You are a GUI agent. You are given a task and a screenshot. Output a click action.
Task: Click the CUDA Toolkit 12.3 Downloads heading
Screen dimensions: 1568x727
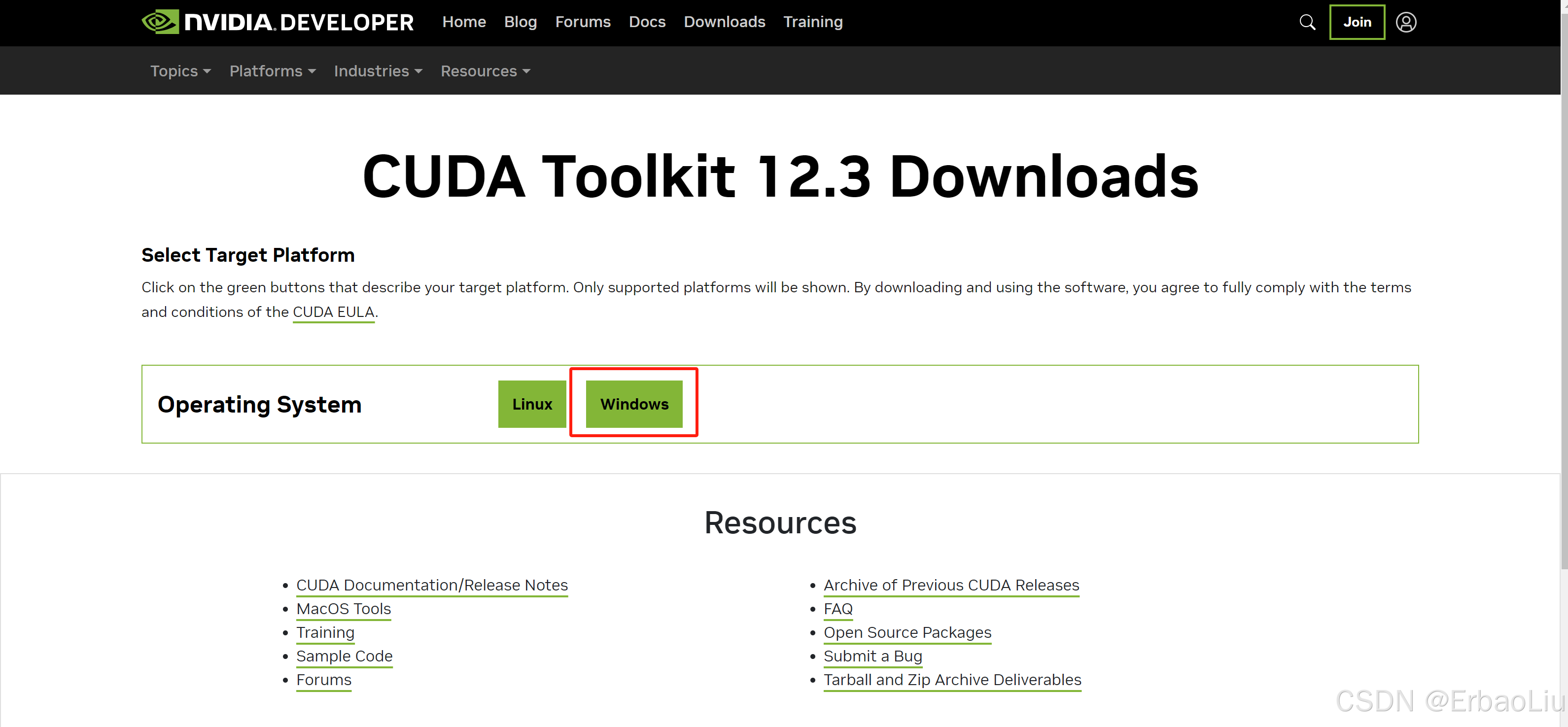(780, 176)
